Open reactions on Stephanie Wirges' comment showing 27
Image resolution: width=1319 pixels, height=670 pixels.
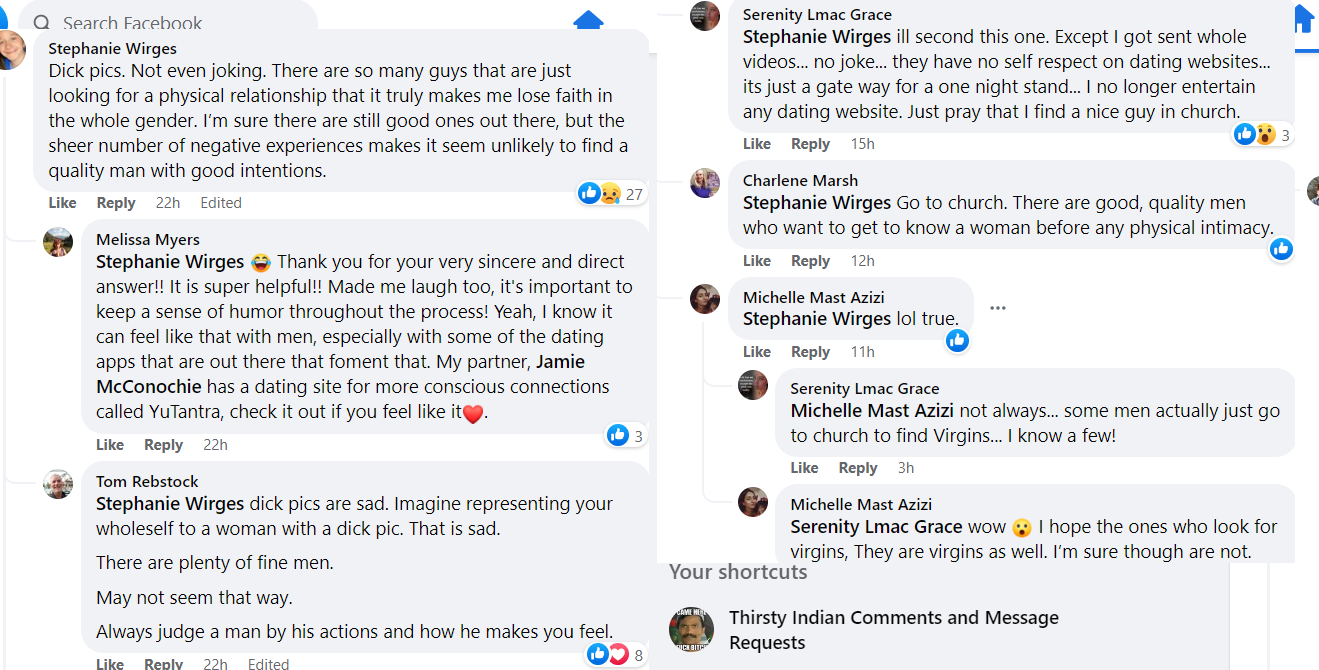click(x=611, y=194)
